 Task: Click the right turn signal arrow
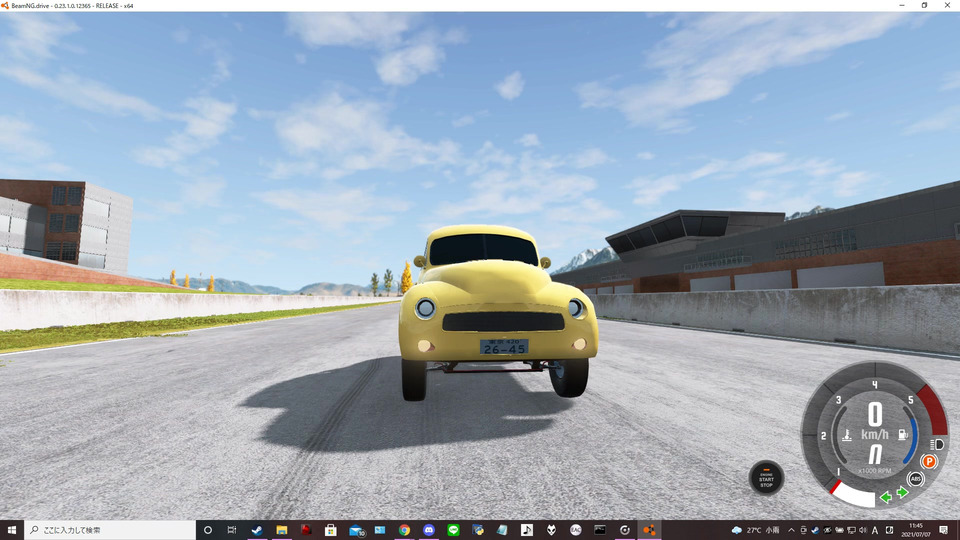click(x=902, y=492)
